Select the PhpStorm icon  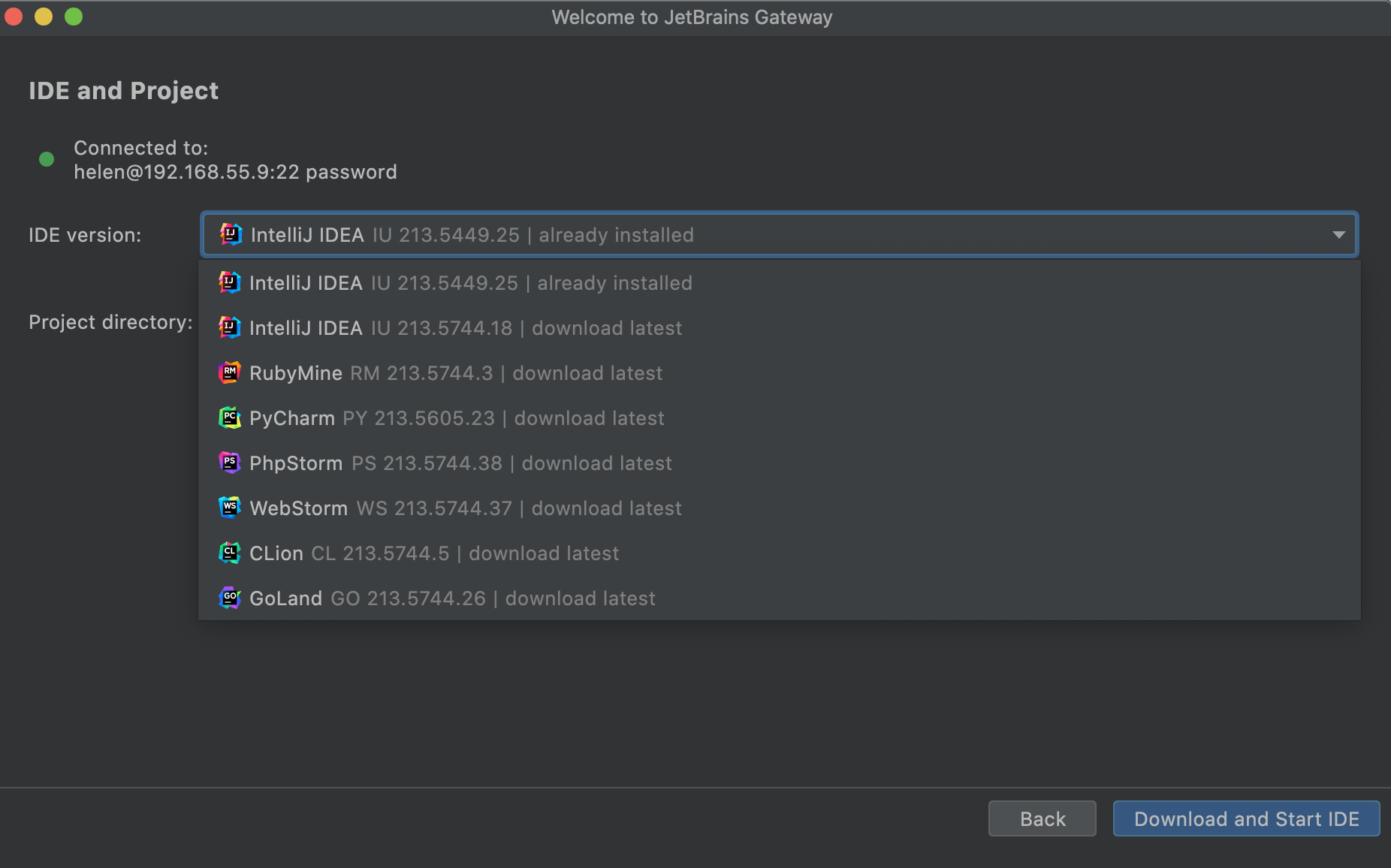coord(230,463)
